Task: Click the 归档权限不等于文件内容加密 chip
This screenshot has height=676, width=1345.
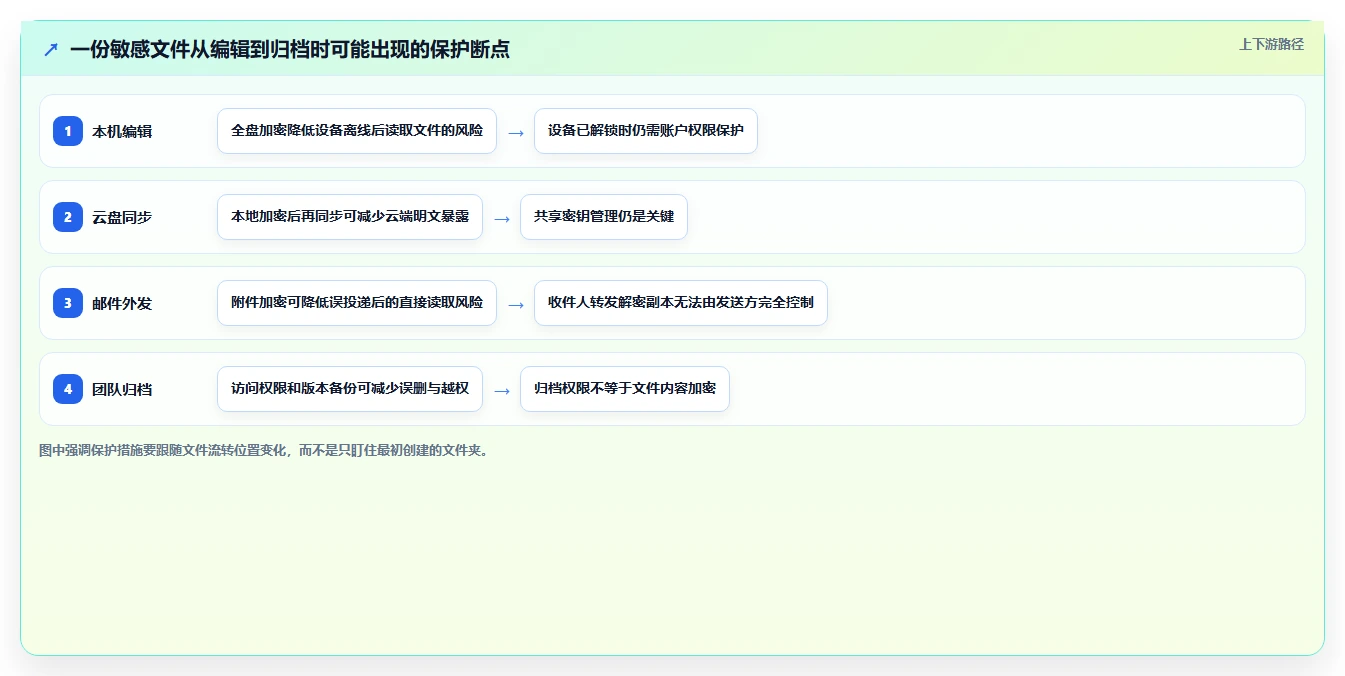Action: [625, 389]
